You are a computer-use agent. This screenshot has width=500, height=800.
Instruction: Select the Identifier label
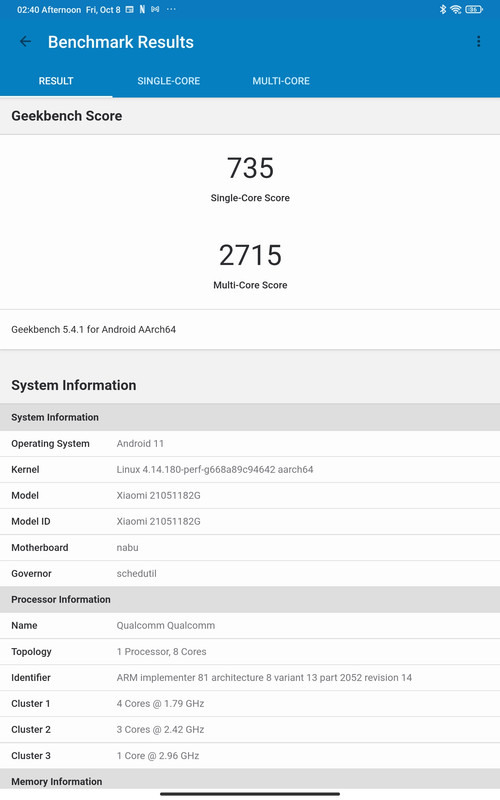31,678
